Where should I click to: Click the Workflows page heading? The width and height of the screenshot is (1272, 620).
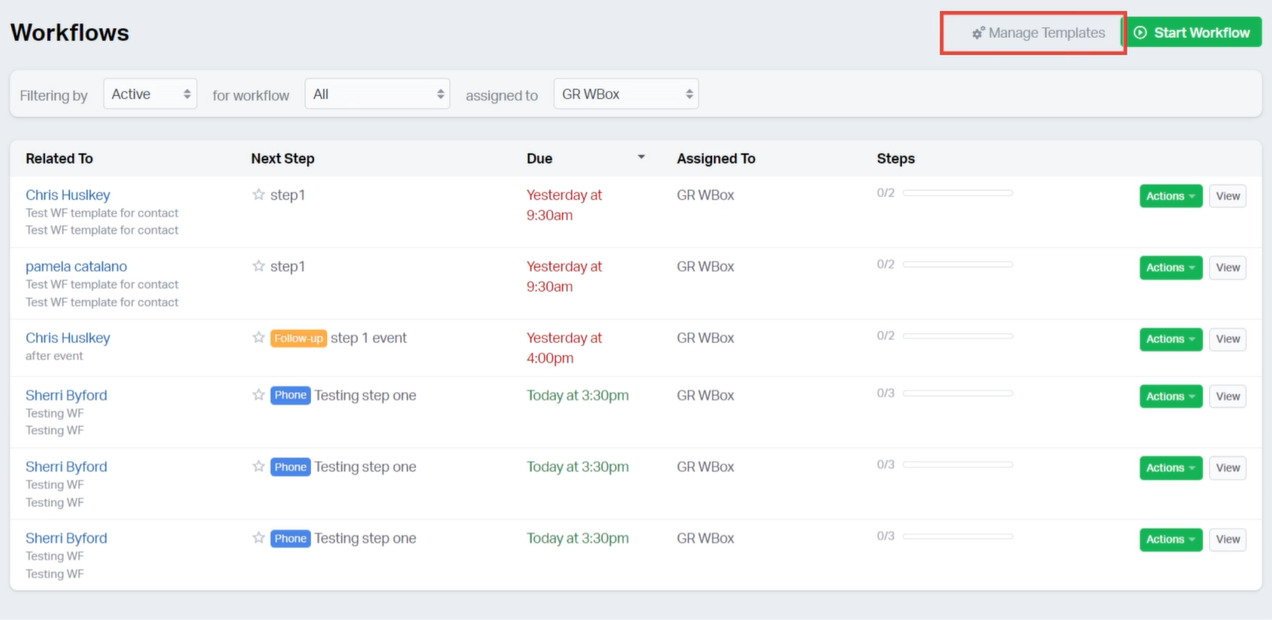tap(69, 31)
